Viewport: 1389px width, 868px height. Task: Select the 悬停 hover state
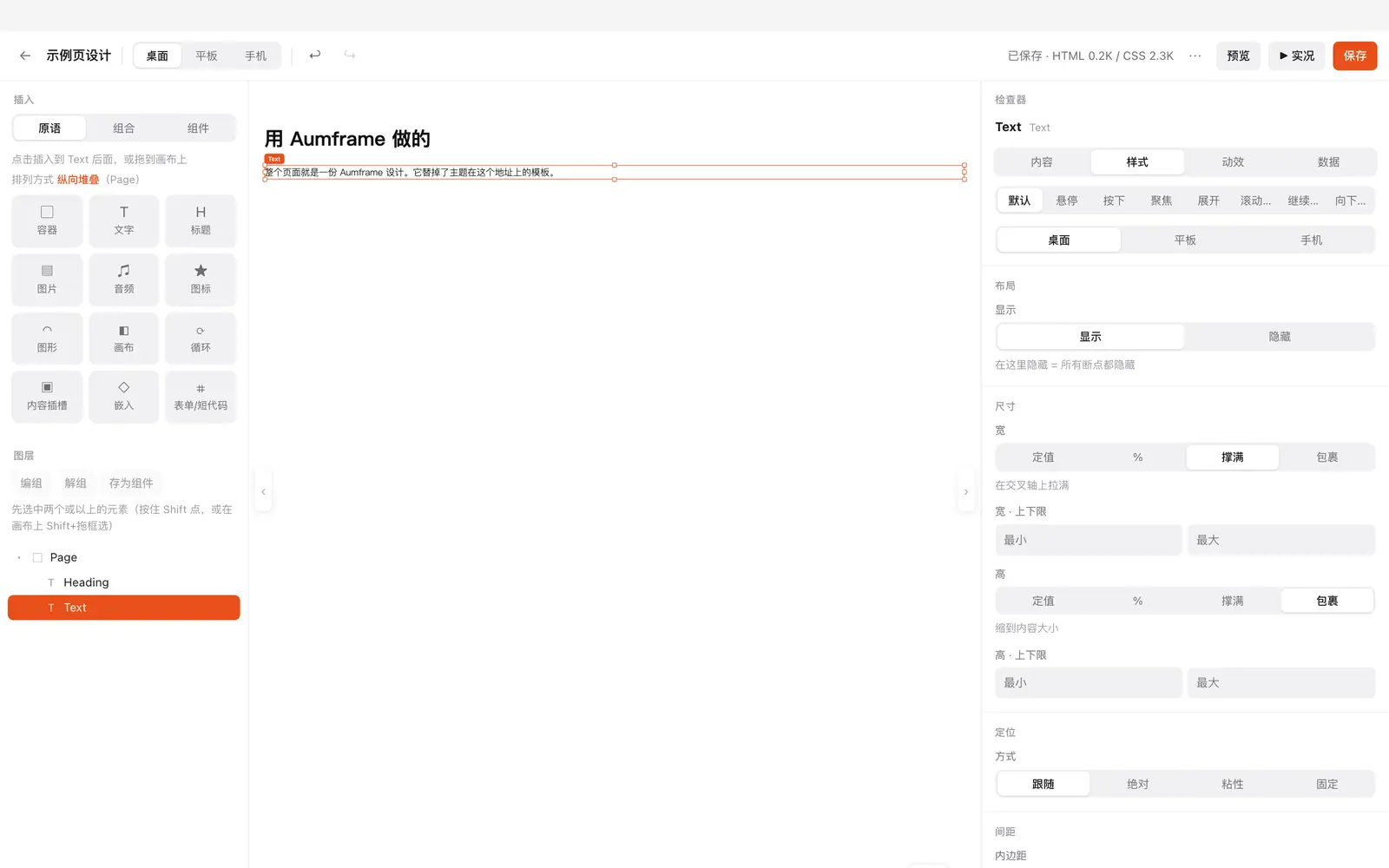point(1067,201)
